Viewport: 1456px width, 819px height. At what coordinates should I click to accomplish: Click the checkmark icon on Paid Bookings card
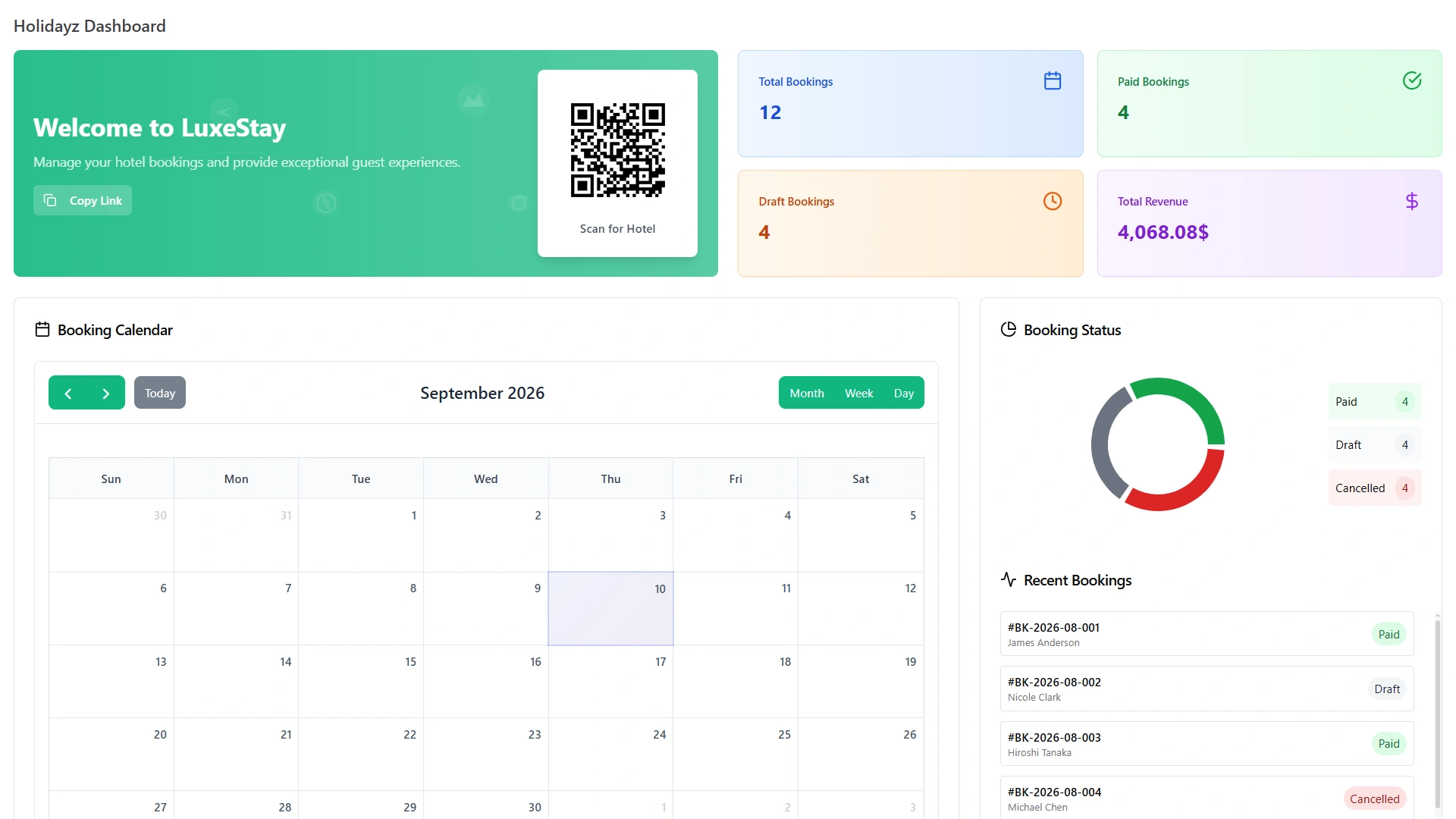coord(1412,80)
